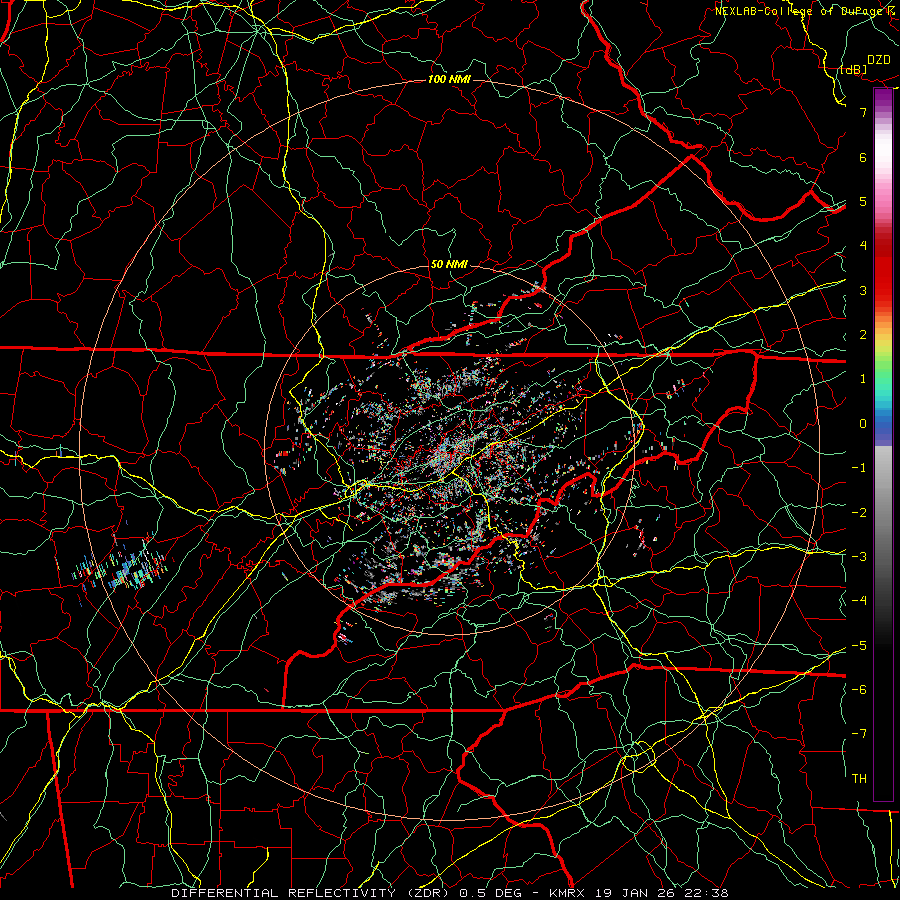Viewport: 900px width, 900px height.
Task: Click the '-1' value on the color scale
Action: click(859, 468)
